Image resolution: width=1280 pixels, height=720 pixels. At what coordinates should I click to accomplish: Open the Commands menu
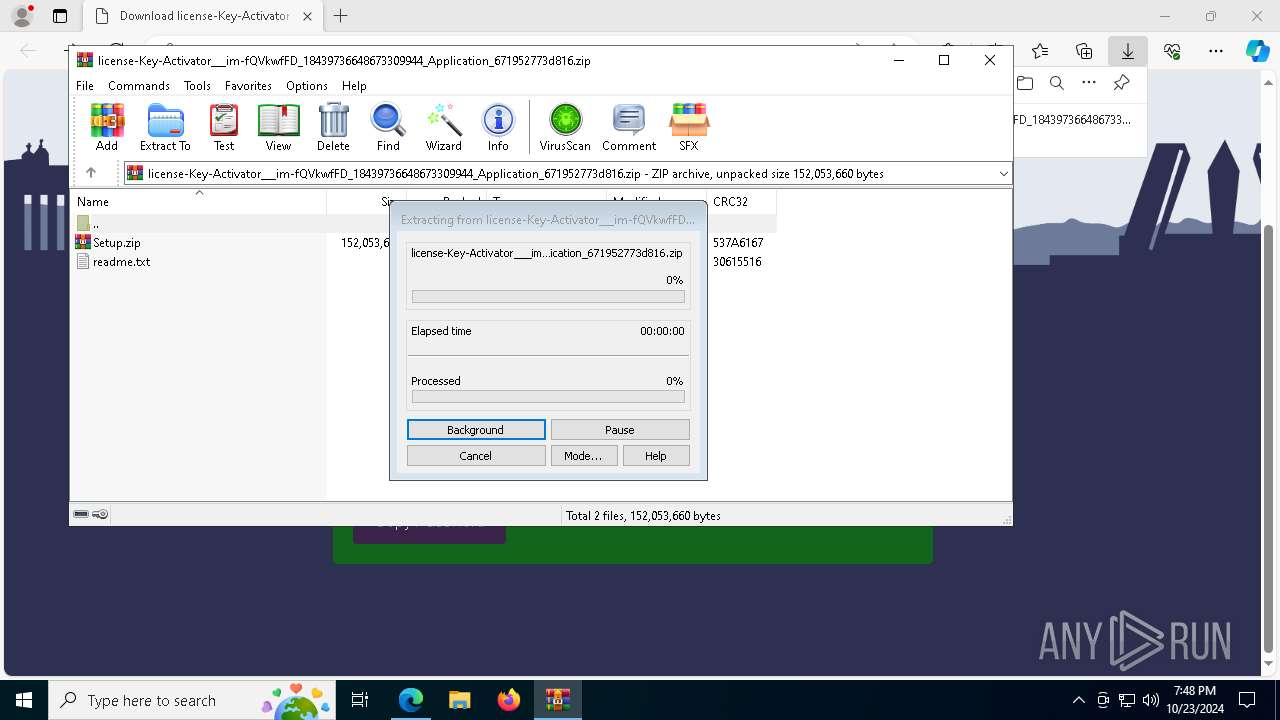coord(139,86)
